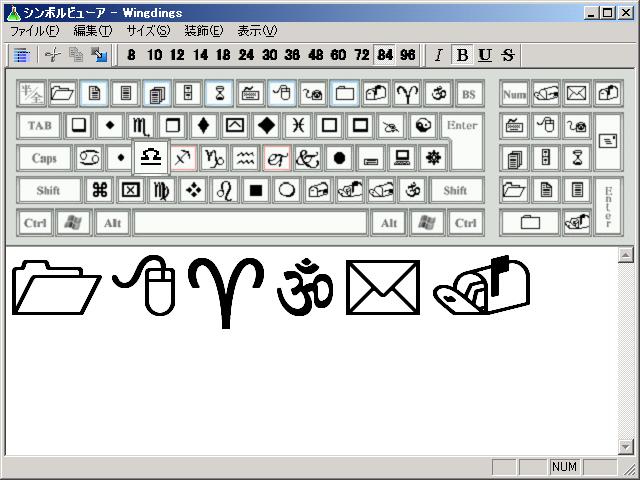
Task: Click the yin-yang symbol key
Action: tap(423, 125)
